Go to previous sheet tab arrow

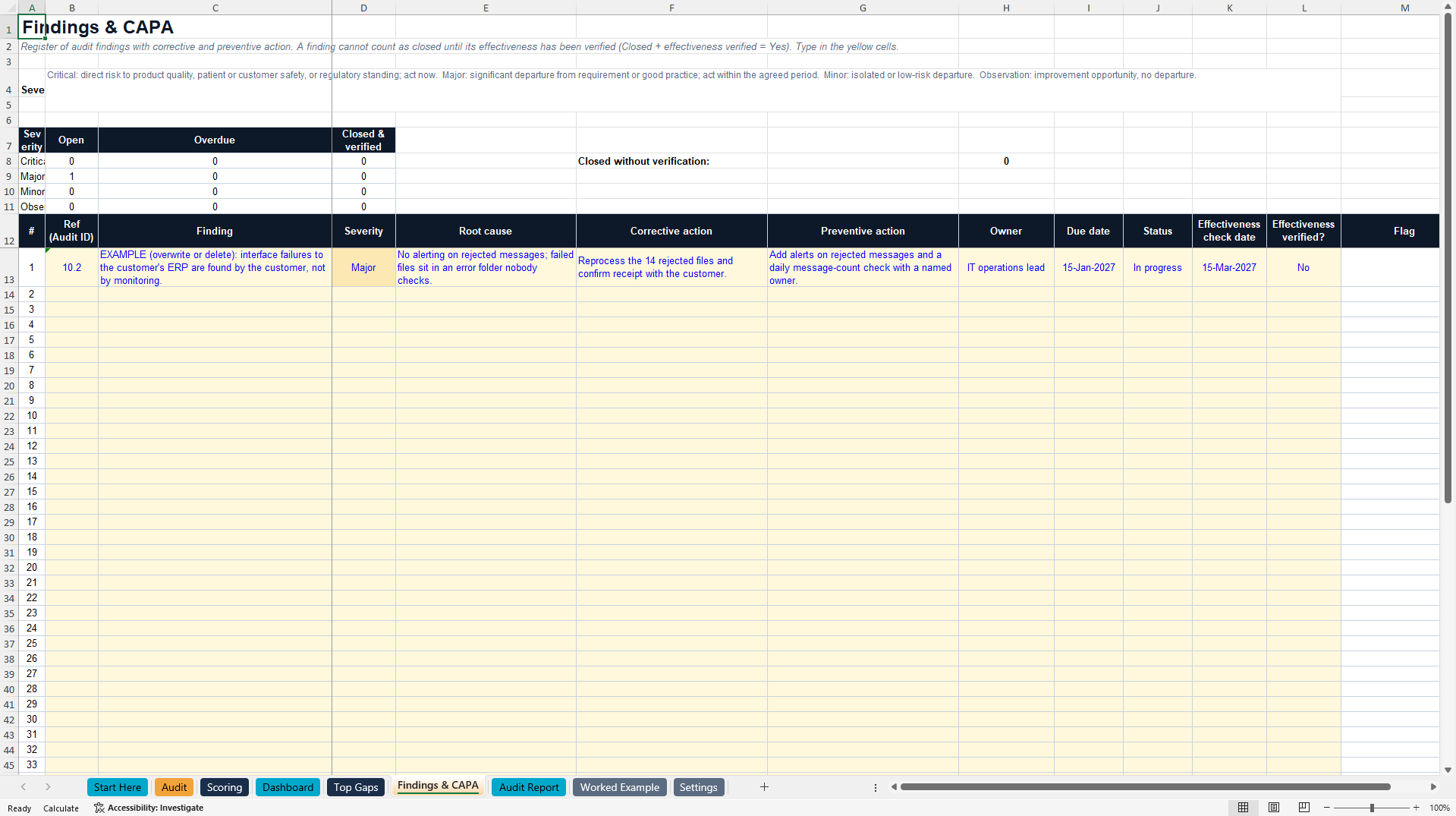click(24, 787)
